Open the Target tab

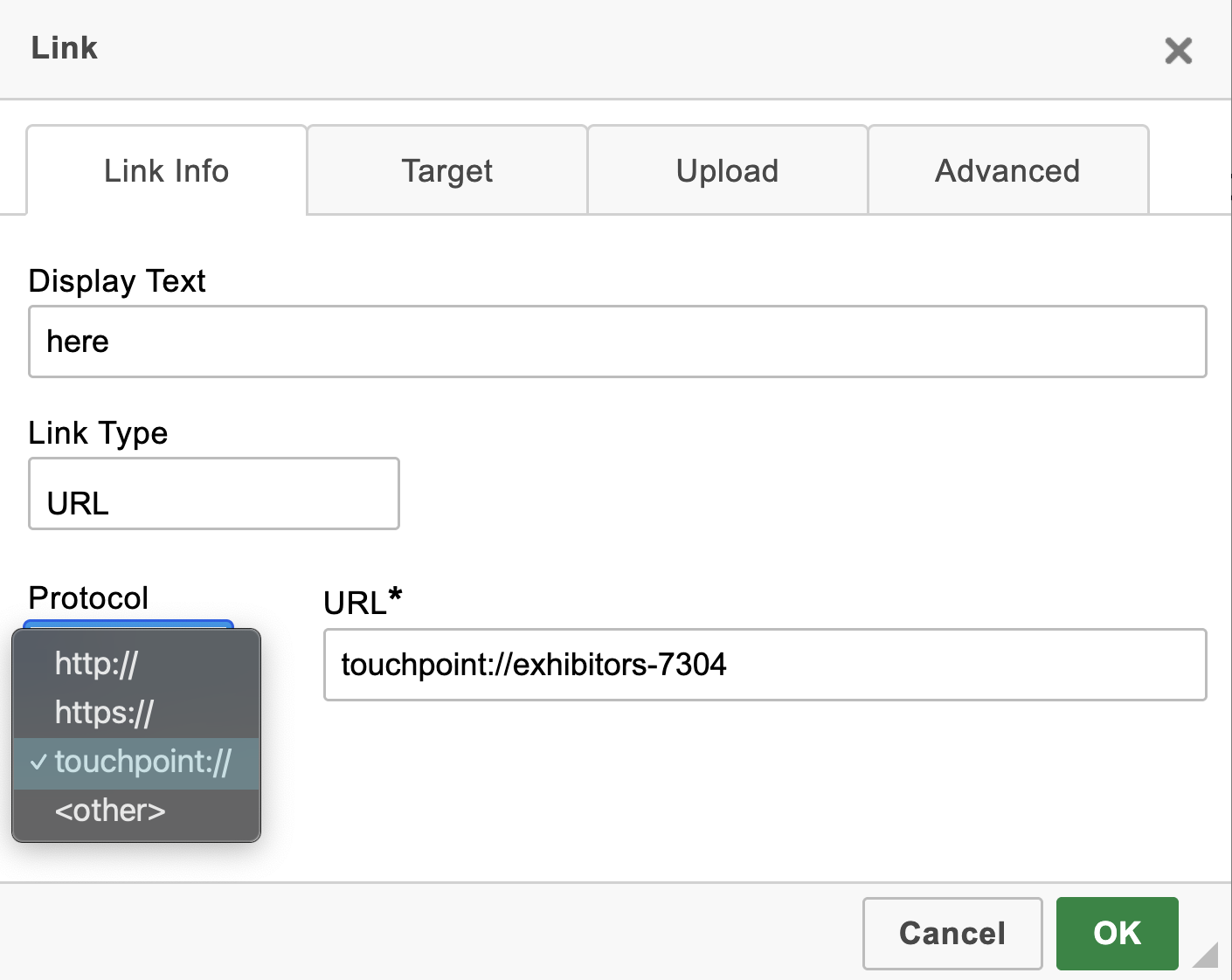coord(447,170)
